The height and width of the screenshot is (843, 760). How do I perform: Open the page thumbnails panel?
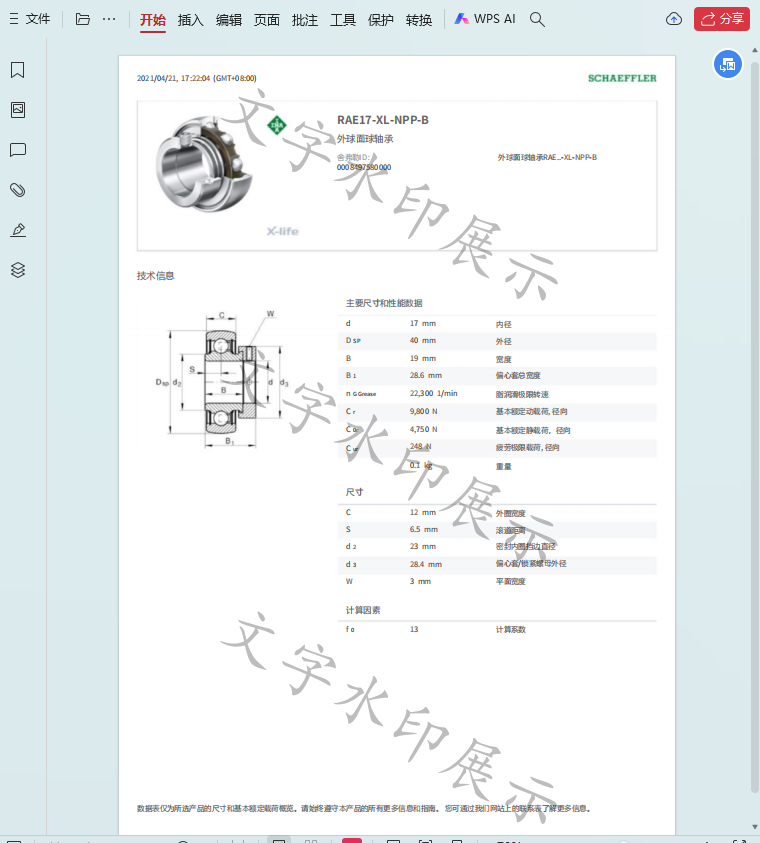point(18,110)
